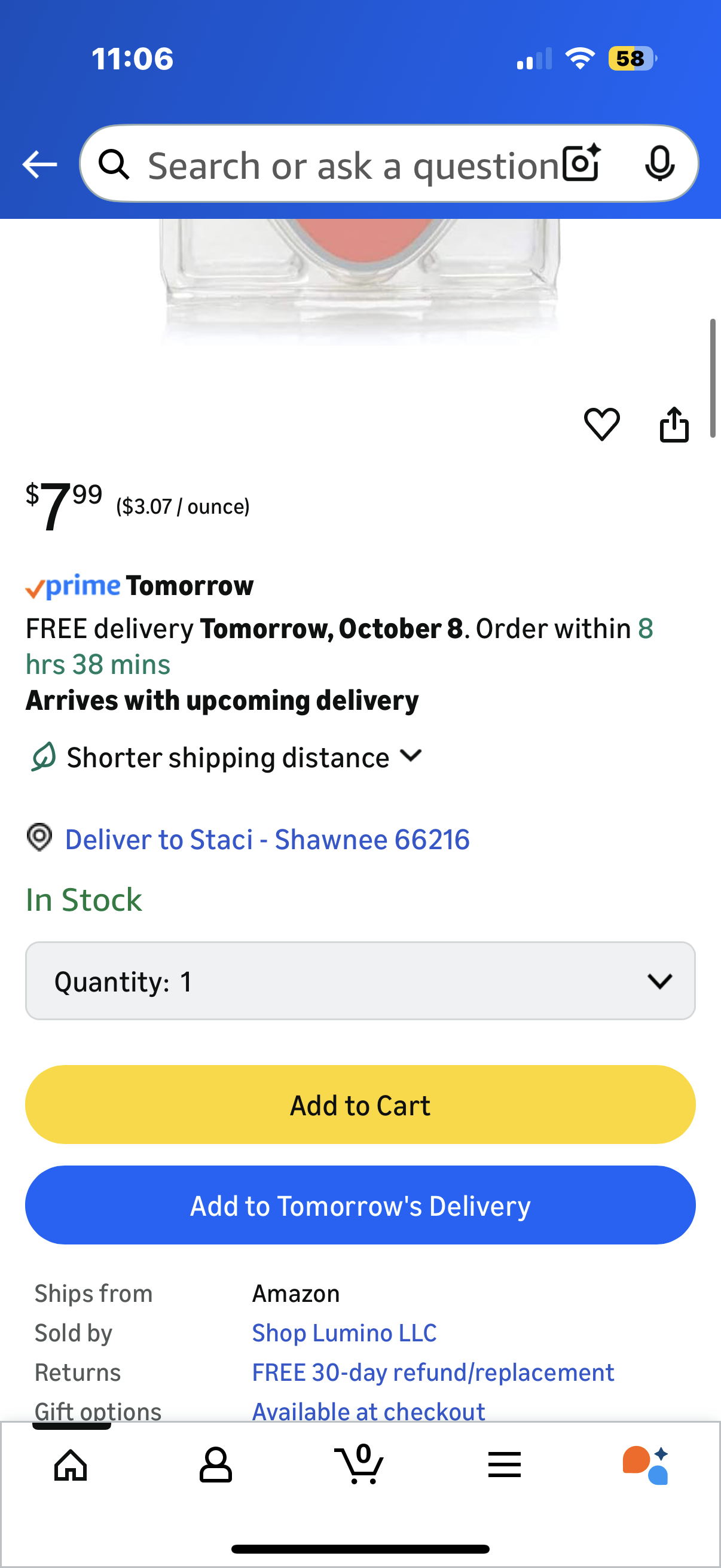This screenshot has width=721, height=1568.
Task: Click the Add to Cart button
Action: coord(360,1104)
